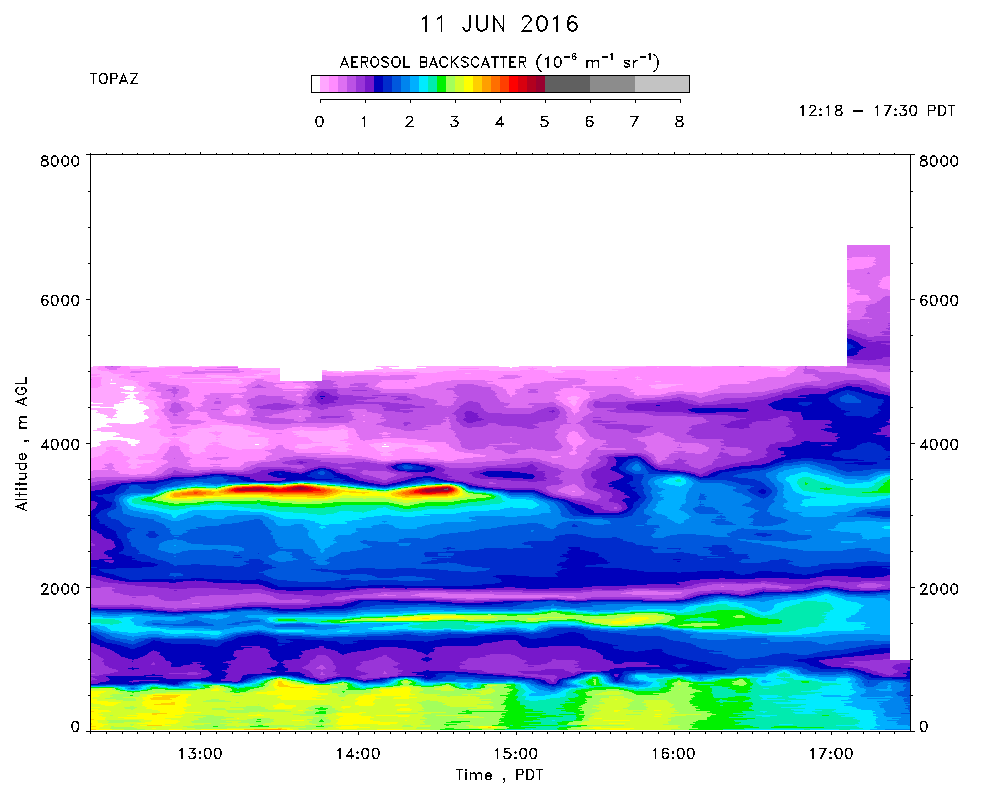
Task: Click the right-axis "4000" altitude label
Action: pyautogui.click(x=939, y=445)
